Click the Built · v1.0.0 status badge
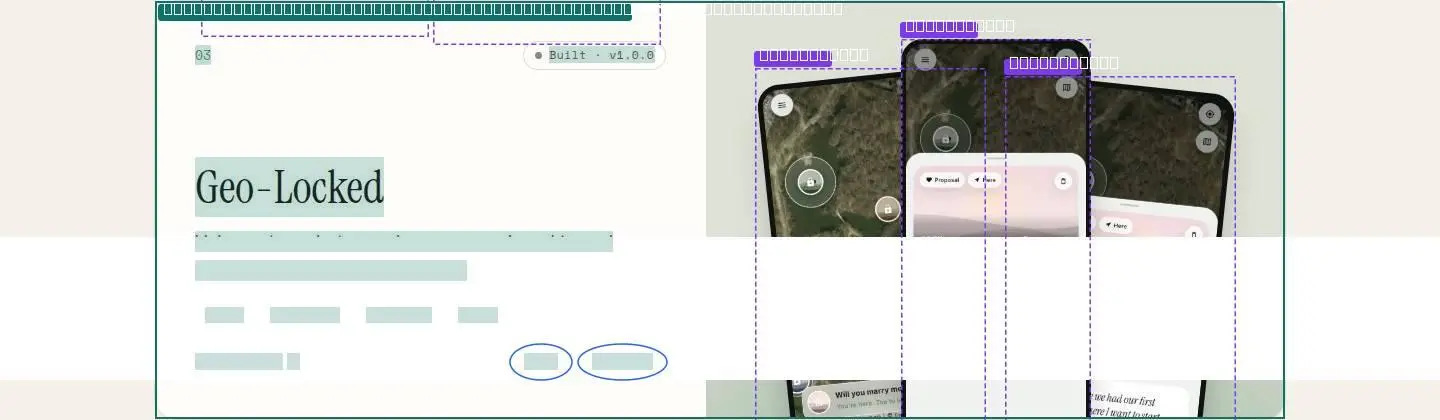Screen dimensions: 1440x420 point(594,56)
